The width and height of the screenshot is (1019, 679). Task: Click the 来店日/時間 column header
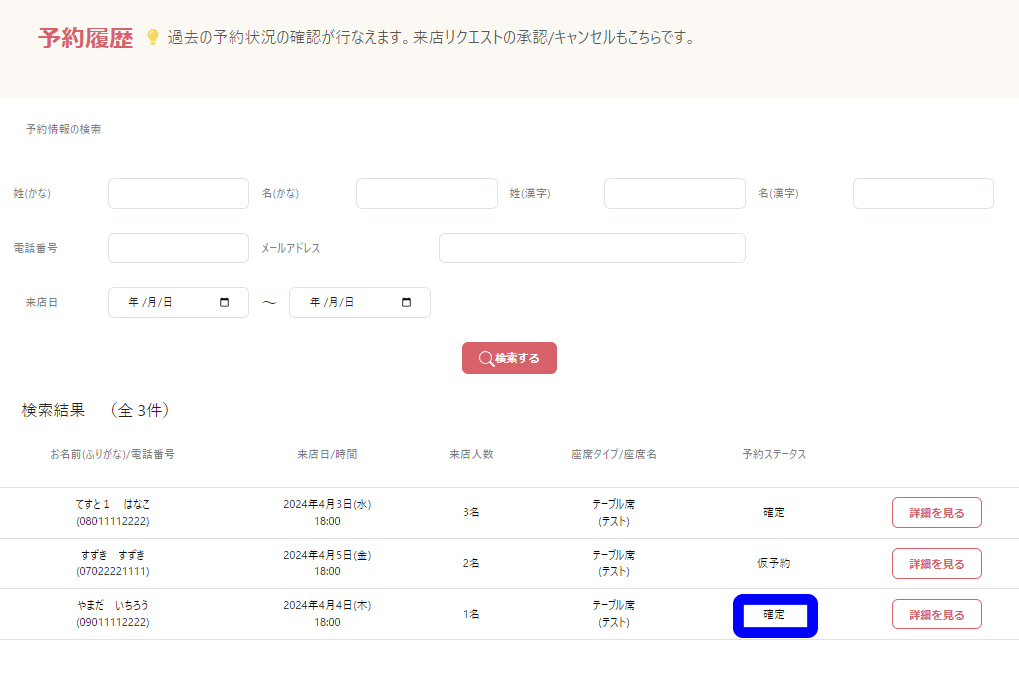tap(327, 454)
